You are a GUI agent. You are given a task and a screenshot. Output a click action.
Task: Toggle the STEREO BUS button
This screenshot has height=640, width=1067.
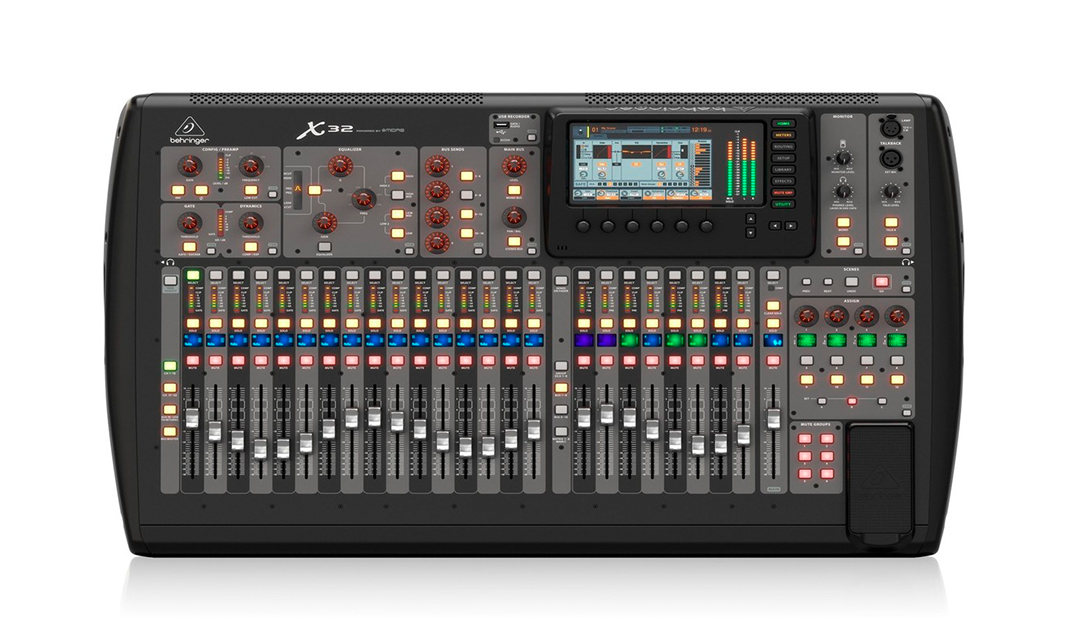point(514,241)
